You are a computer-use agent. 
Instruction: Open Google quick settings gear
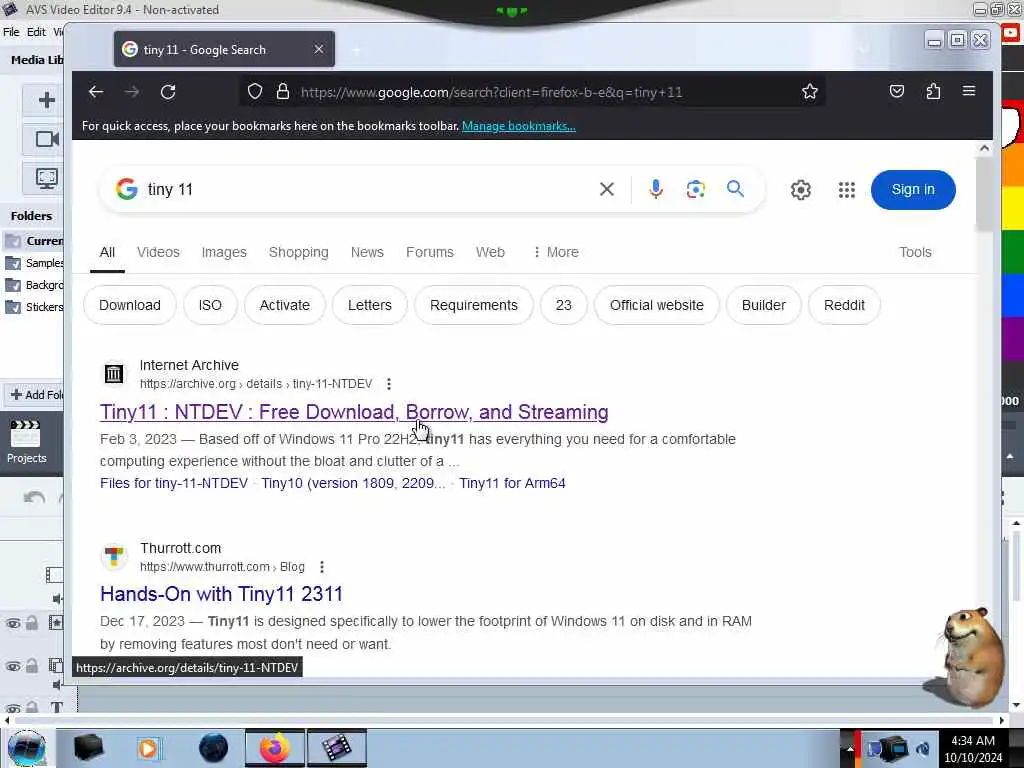click(x=801, y=190)
